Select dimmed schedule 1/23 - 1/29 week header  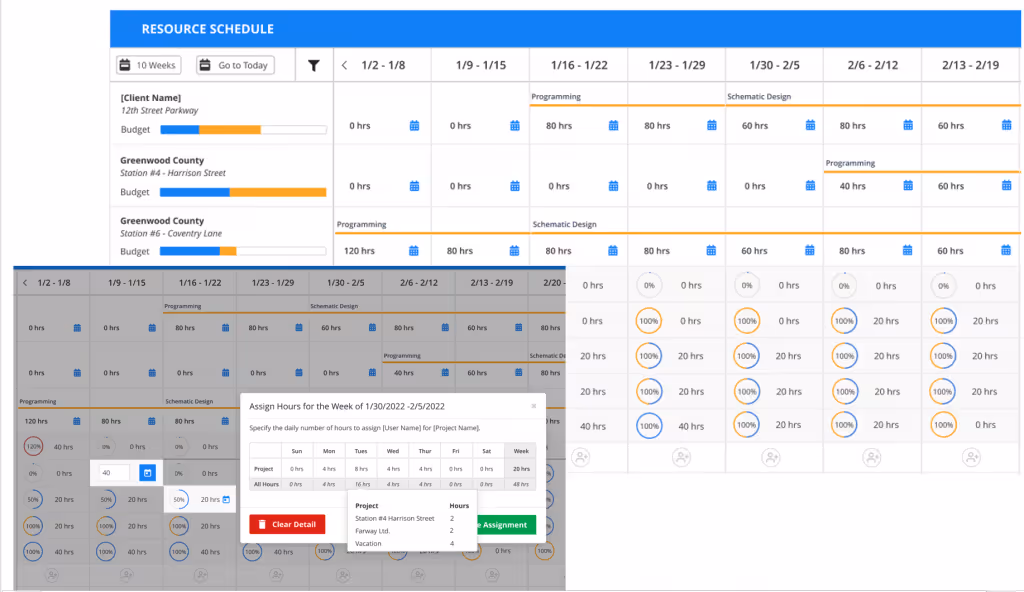point(273,283)
